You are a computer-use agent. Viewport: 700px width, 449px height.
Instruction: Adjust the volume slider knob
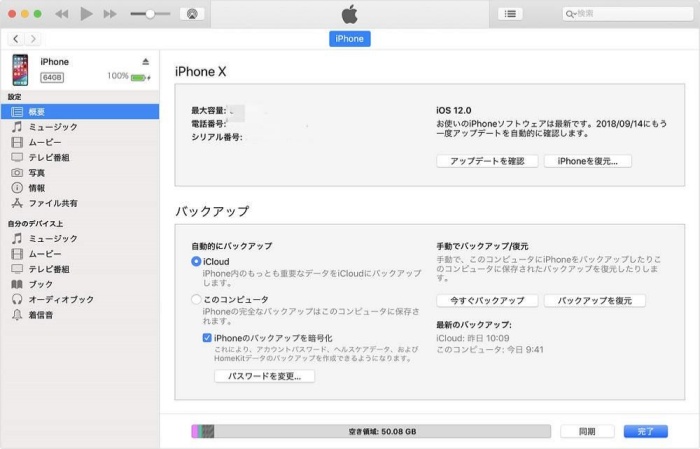coord(150,14)
